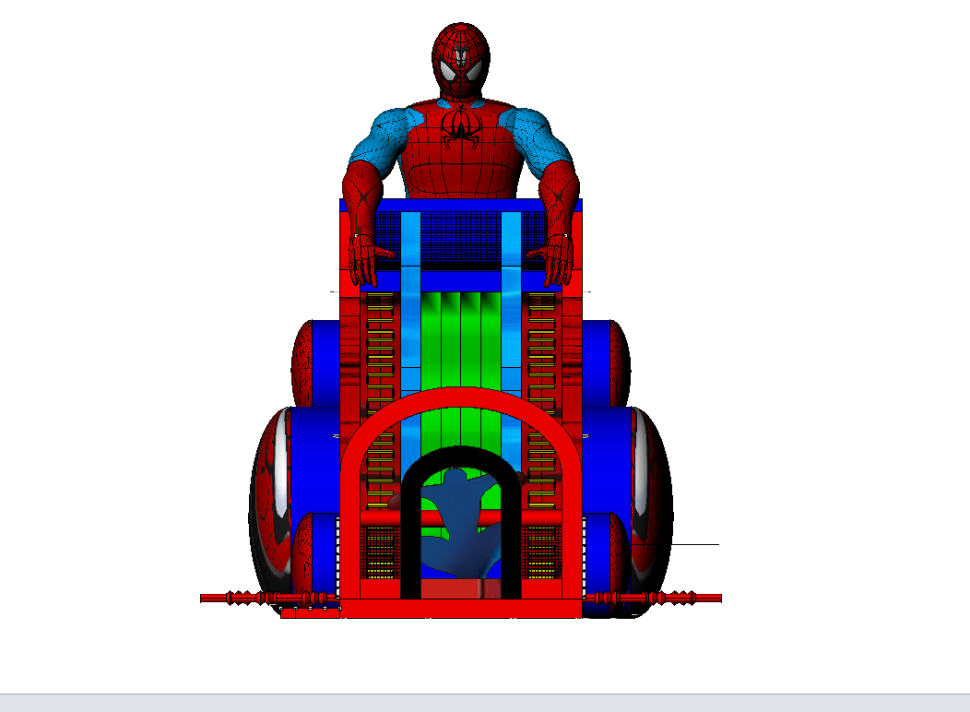The width and height of the screenshot is (970, 712).
Task: Select the right red hand gripping the wall
Action: click(x=556, y=258)
